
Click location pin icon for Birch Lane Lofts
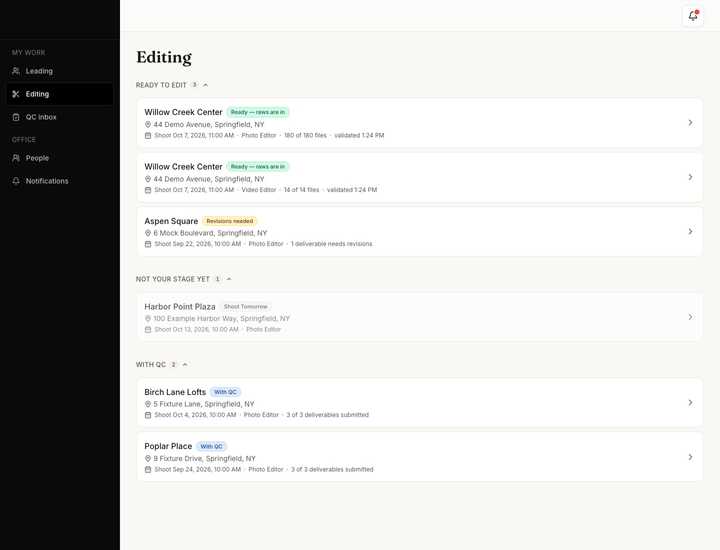[148, 404]
